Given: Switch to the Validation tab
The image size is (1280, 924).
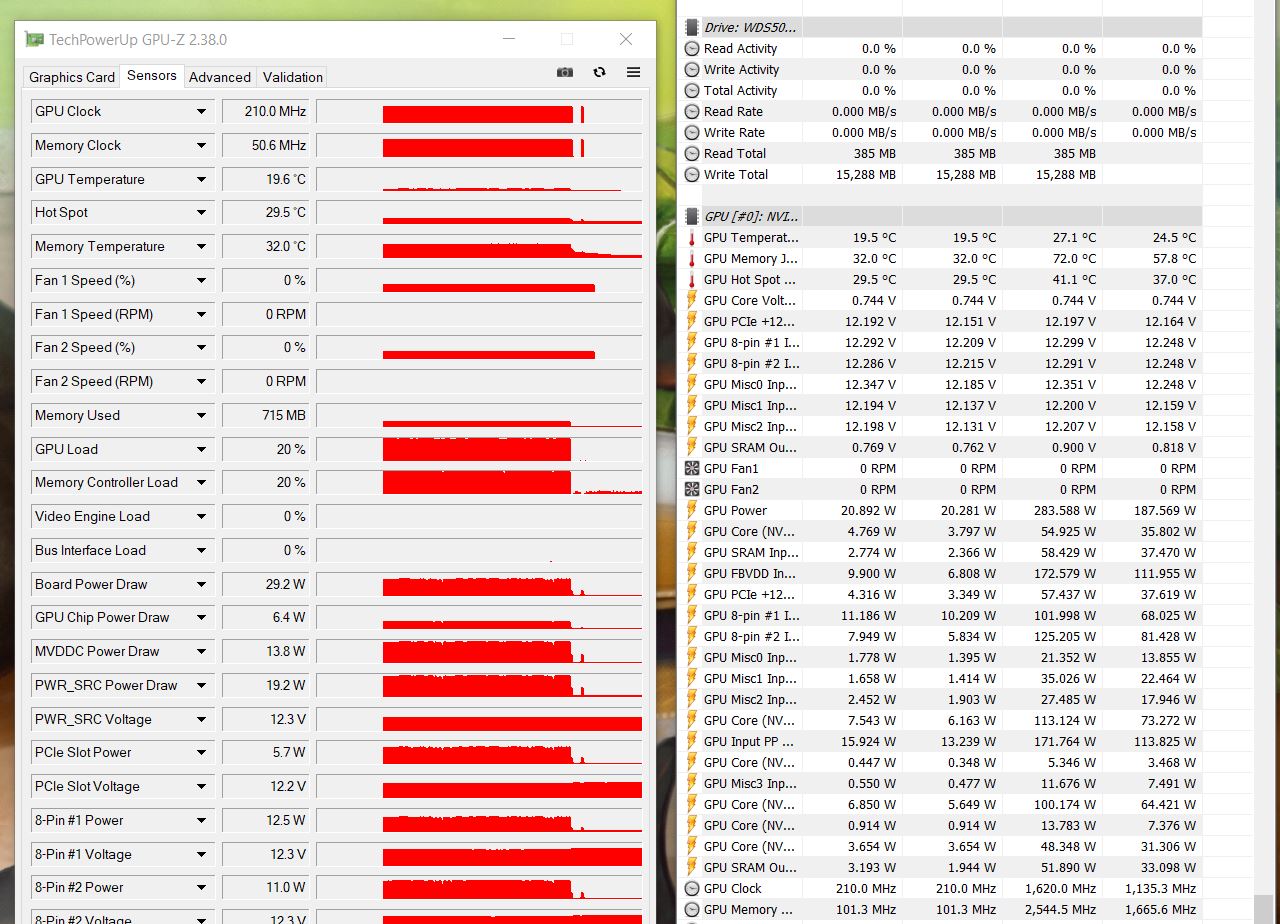Looking at the screenshot, I should point(292,77).
